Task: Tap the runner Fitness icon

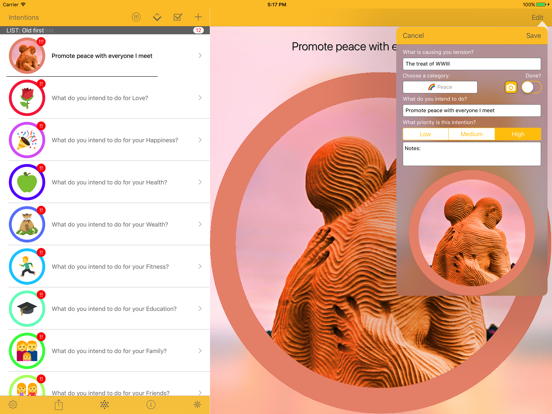Action: (x=27, y=266)
